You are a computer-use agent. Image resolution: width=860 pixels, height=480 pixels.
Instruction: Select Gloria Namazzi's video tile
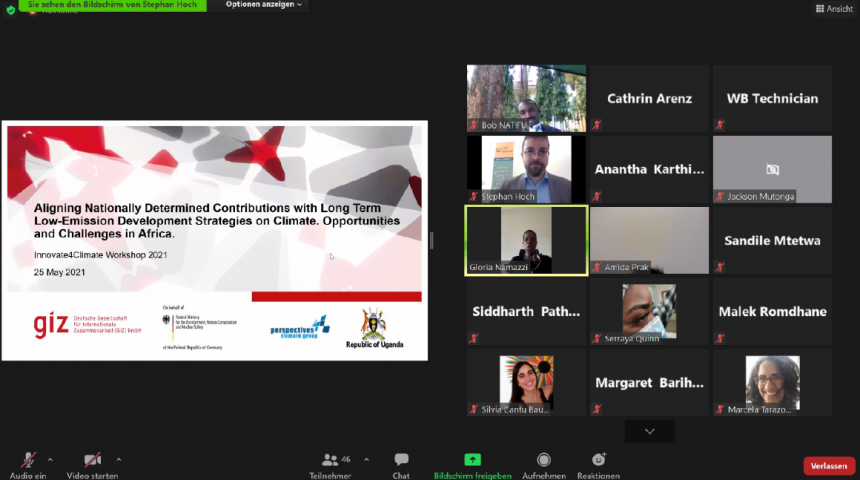pos(526,240)
